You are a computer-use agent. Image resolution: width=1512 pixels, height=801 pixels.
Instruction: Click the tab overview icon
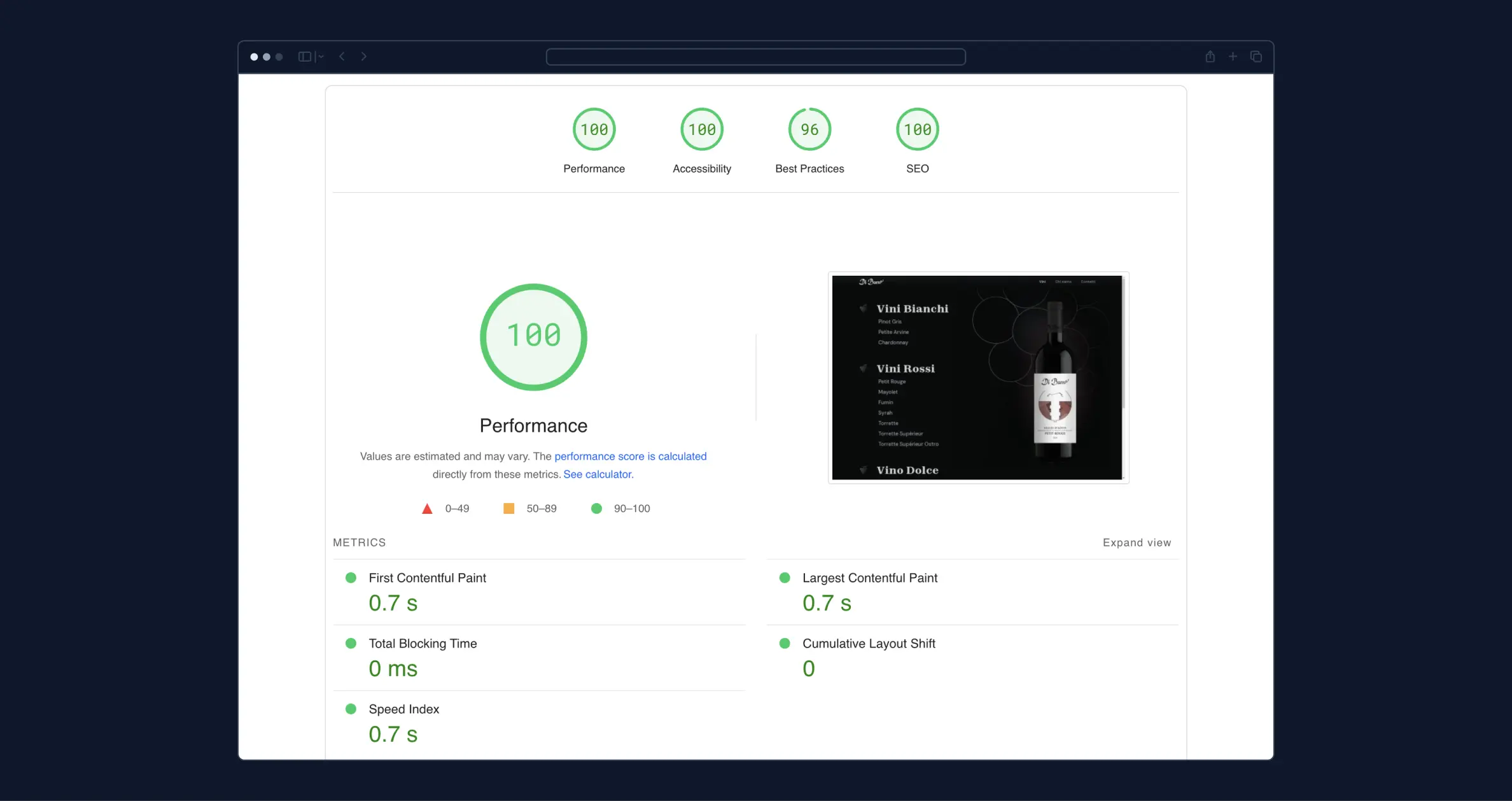[1256, 57]
